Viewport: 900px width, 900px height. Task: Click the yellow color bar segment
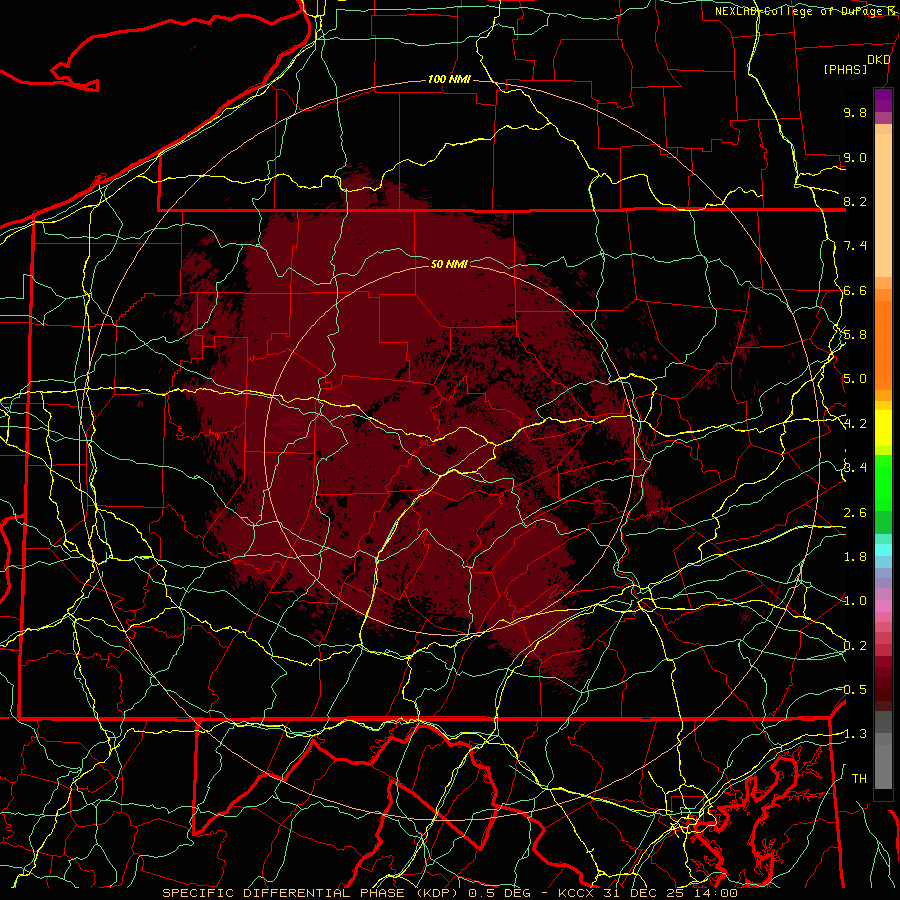click(x=883, y=428)
